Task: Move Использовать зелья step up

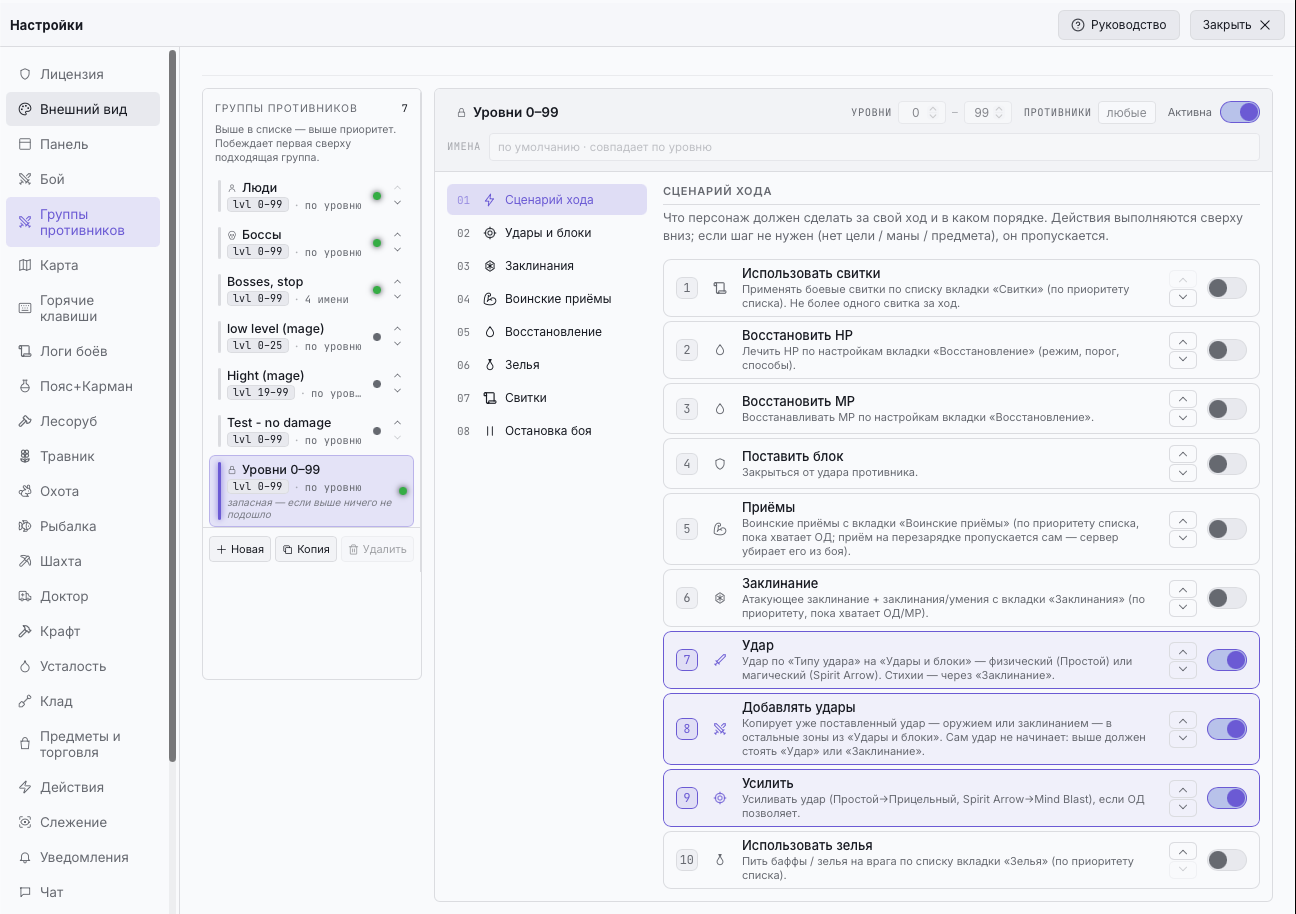Action: click(1183, 851)
